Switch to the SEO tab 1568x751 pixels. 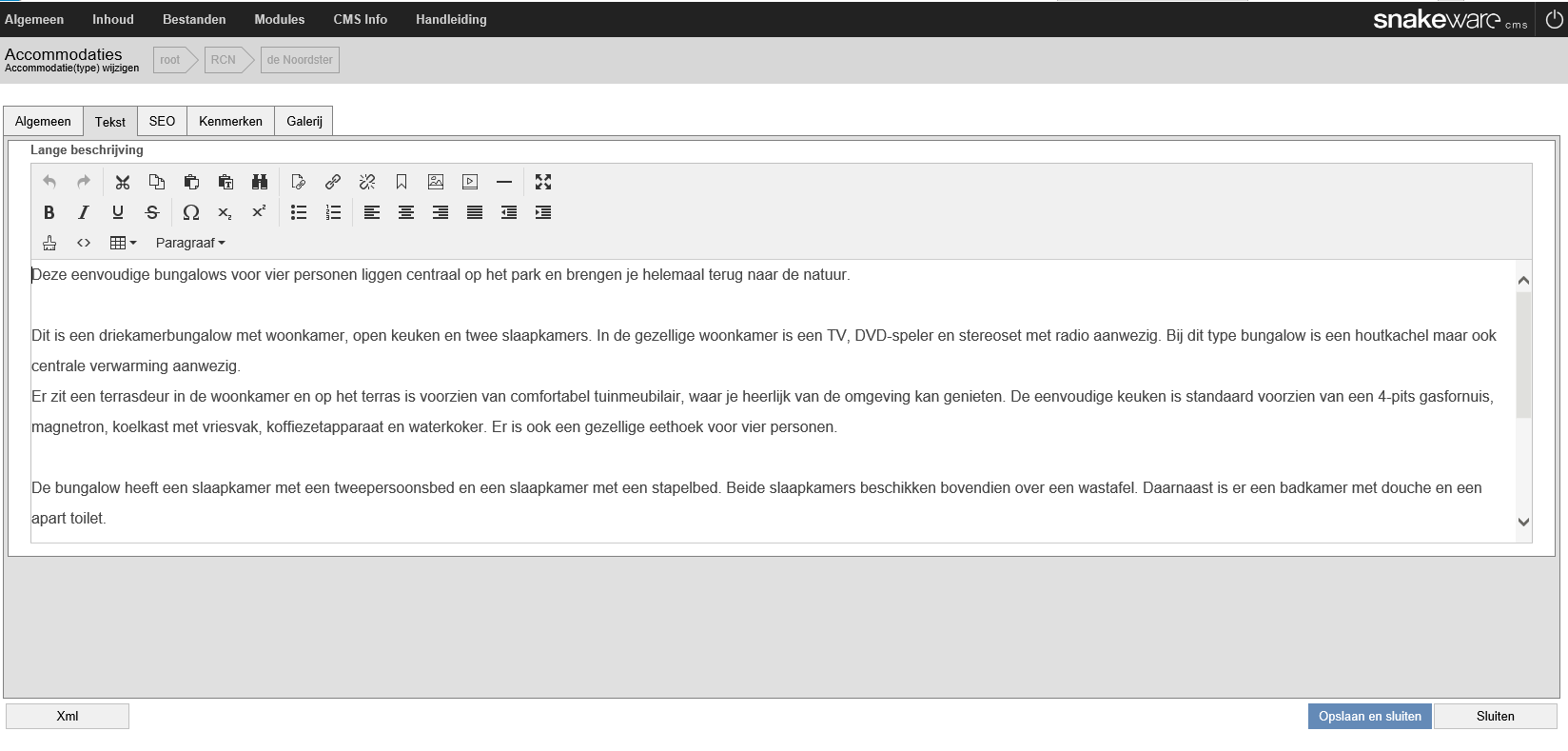coord(162,121)
